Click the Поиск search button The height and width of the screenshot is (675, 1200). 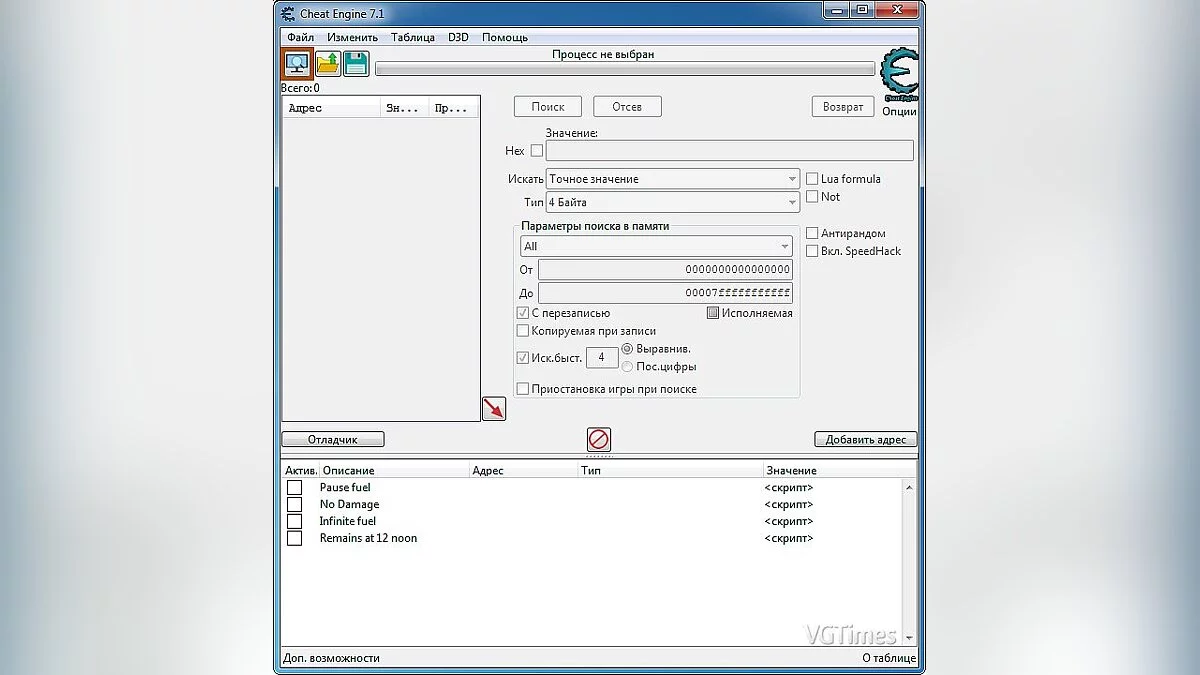pyautogui.click(x=548, y=106)
